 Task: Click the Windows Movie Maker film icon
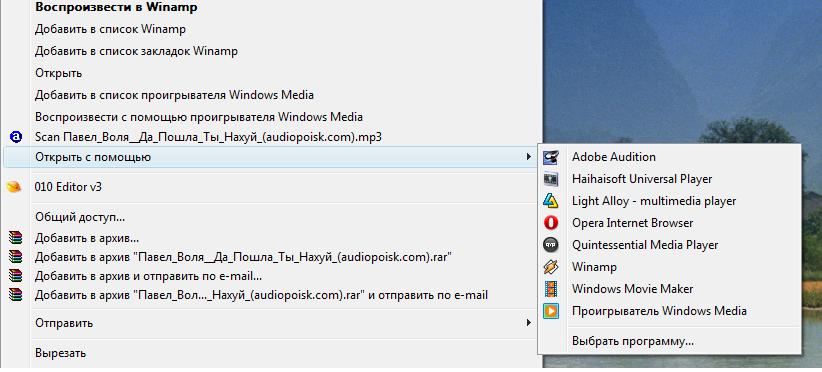551,289
